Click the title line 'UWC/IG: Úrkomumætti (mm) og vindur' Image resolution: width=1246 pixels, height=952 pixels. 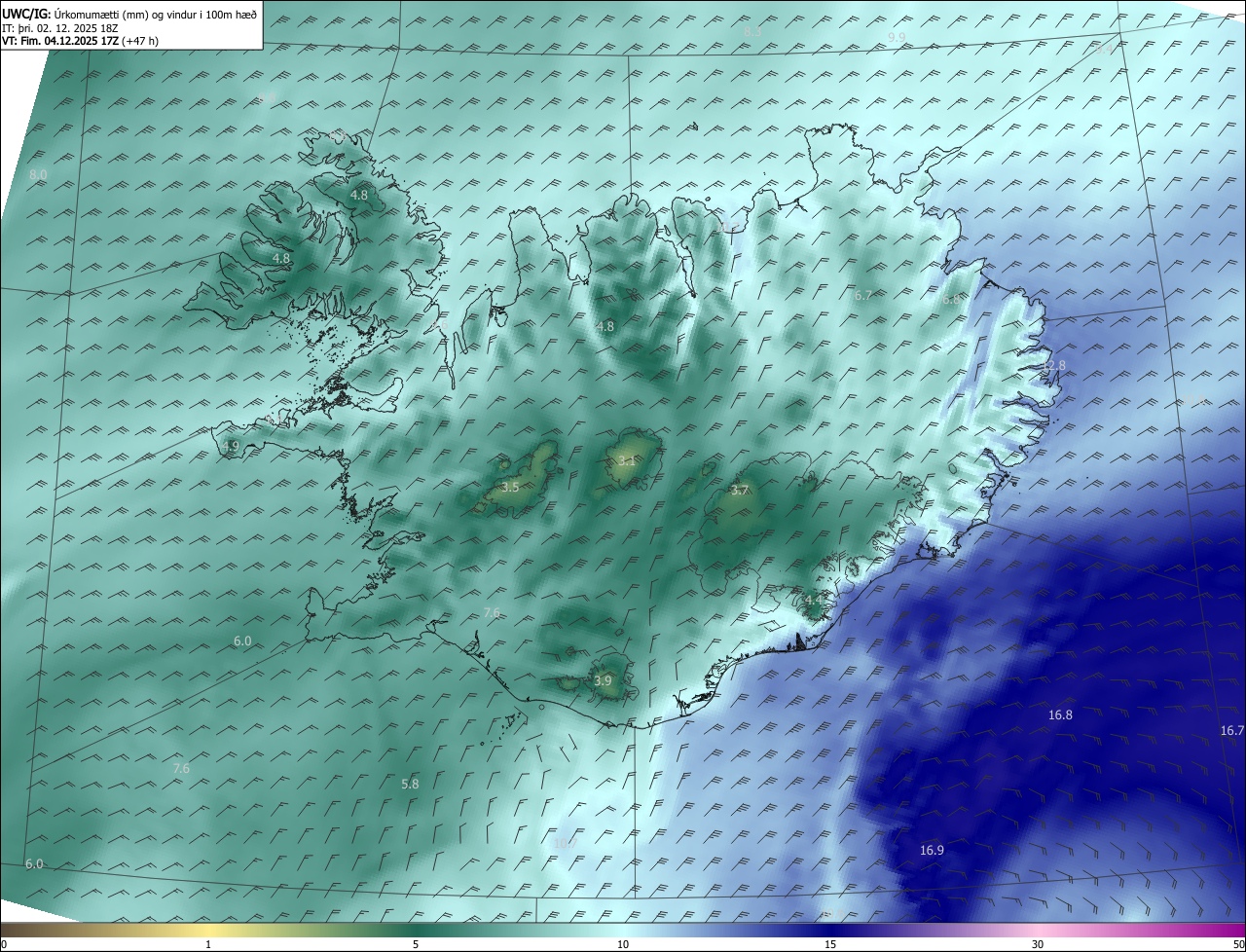(x=130, y=13)
